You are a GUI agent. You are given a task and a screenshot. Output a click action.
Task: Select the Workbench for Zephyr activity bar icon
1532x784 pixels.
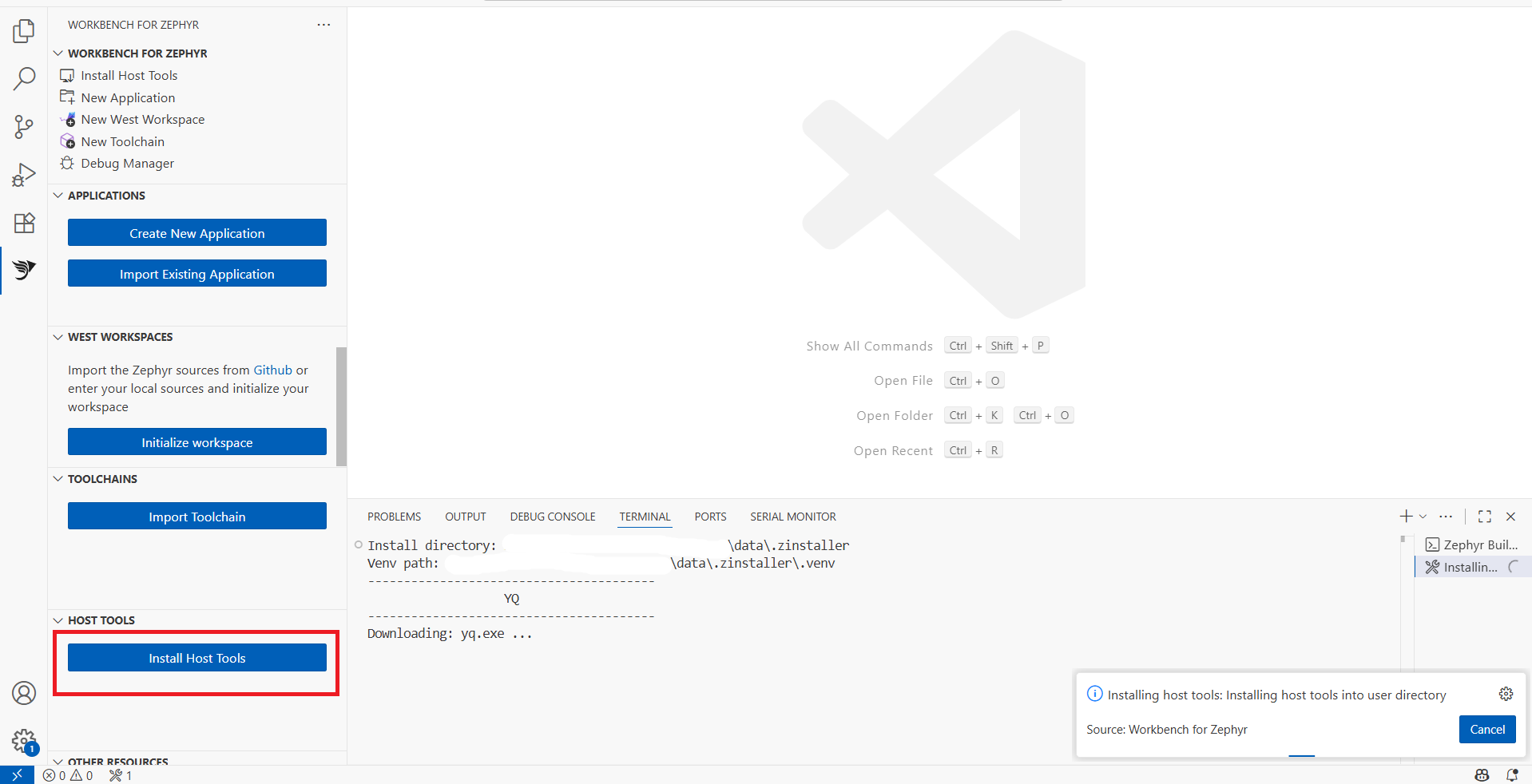pyautogui.click(x=23, y=271)
